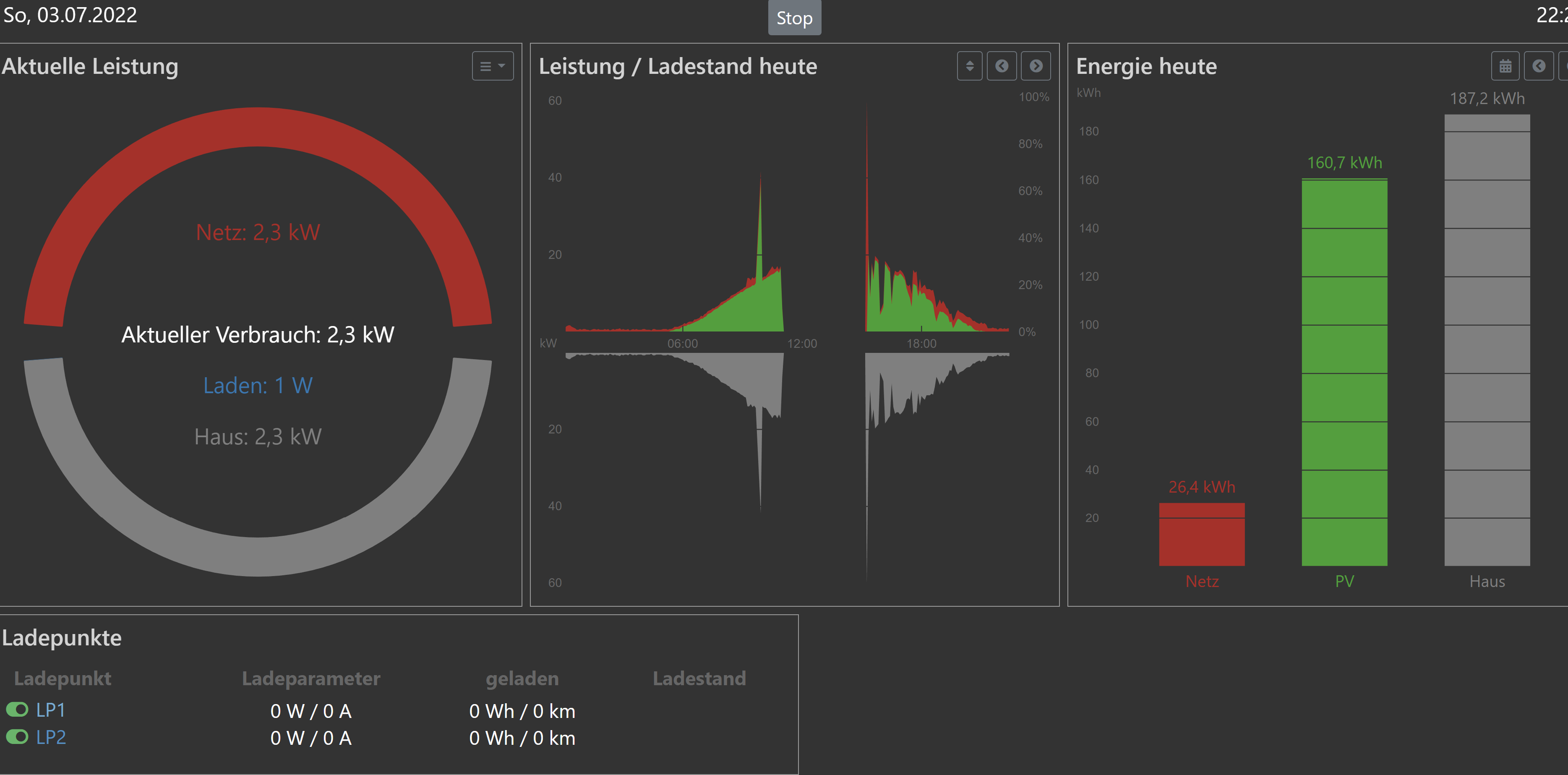
Task: Open the Aktuelle Leistung menu dropdown
Action: point(493,66)
